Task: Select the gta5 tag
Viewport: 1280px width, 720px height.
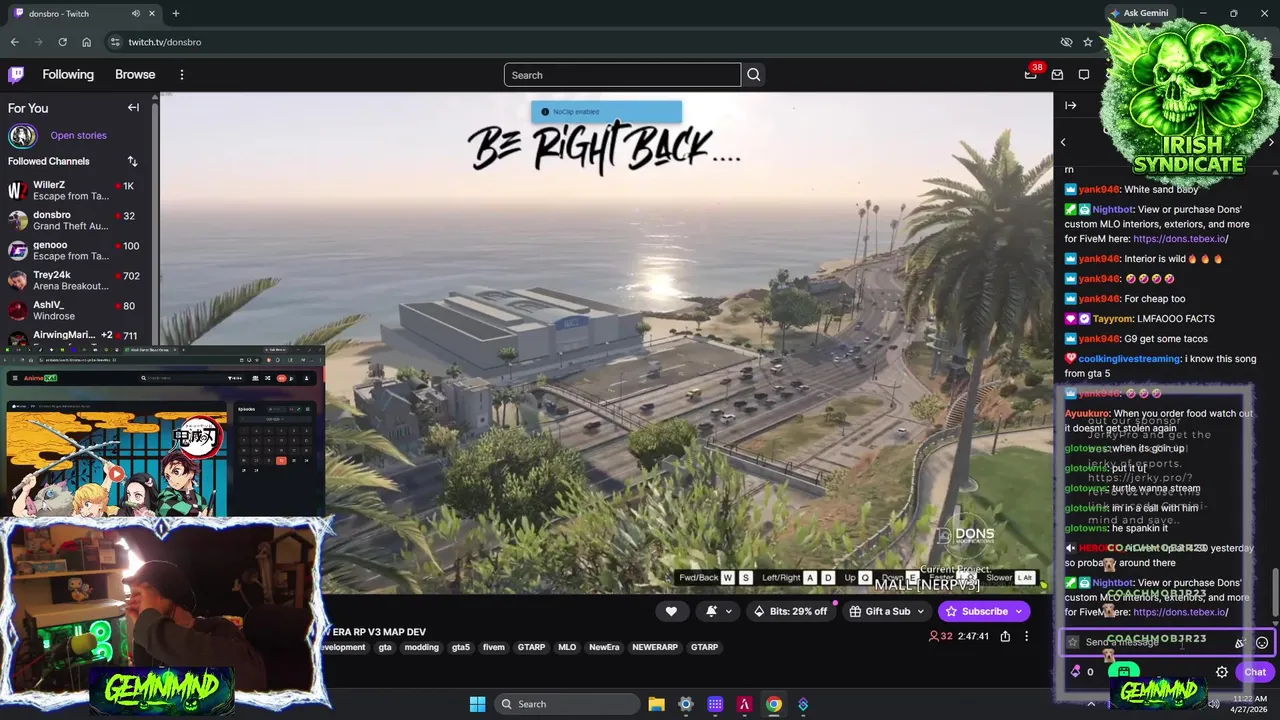Action: pyautogui.click(x=461, y=647)
